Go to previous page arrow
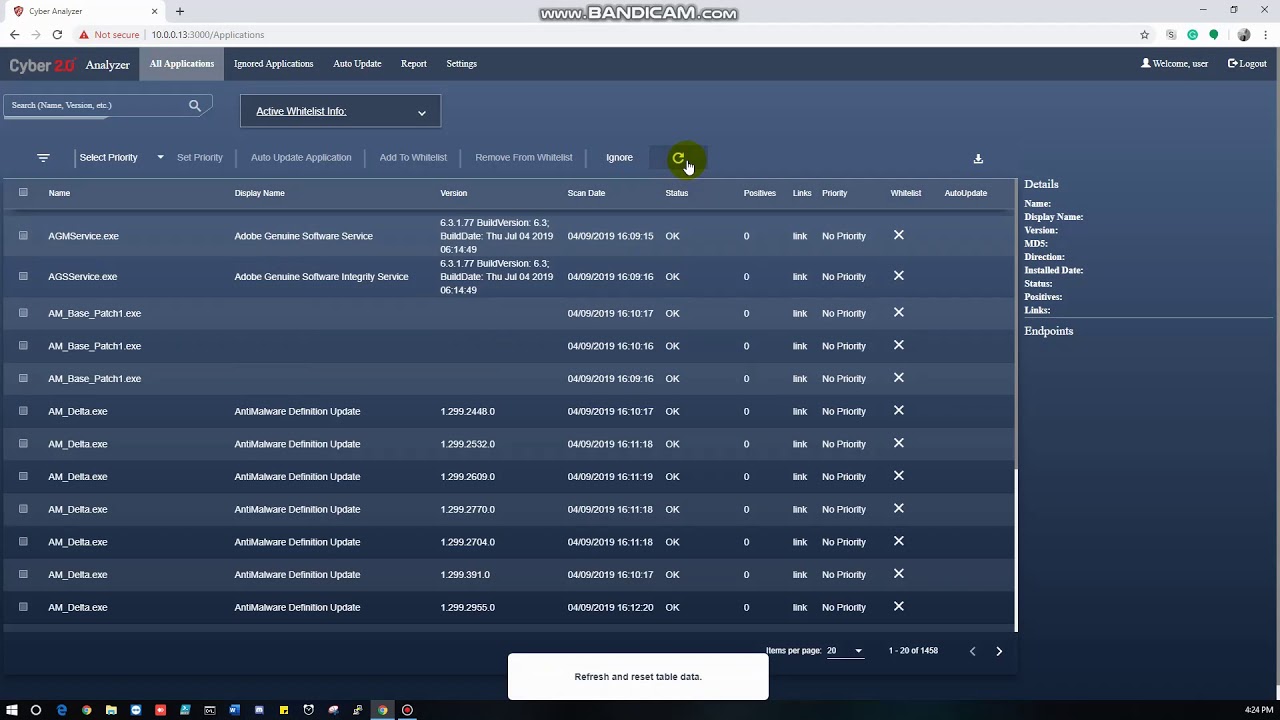1280x720 pixels. click(972, 651)
